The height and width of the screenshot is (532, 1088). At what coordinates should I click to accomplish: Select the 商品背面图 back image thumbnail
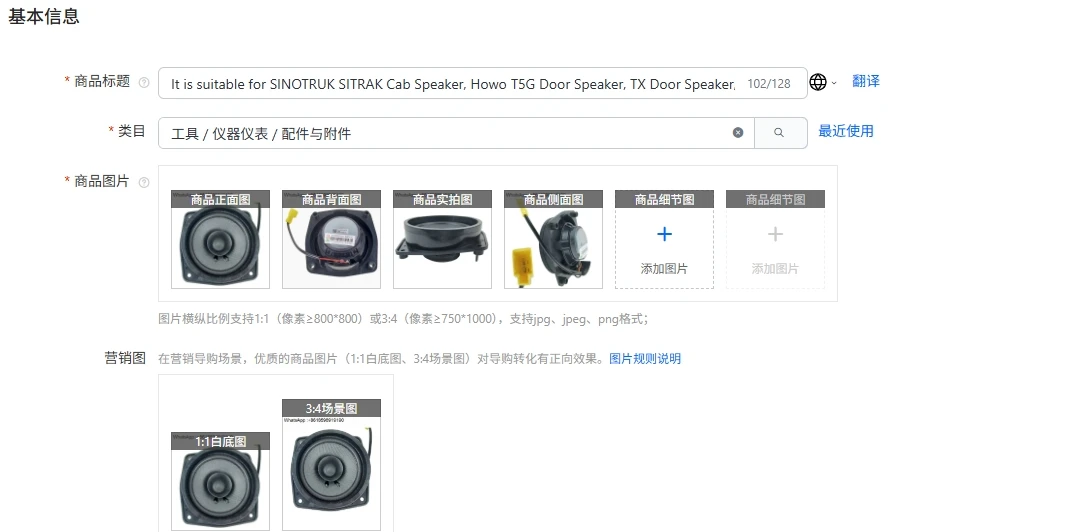[332, 239]
